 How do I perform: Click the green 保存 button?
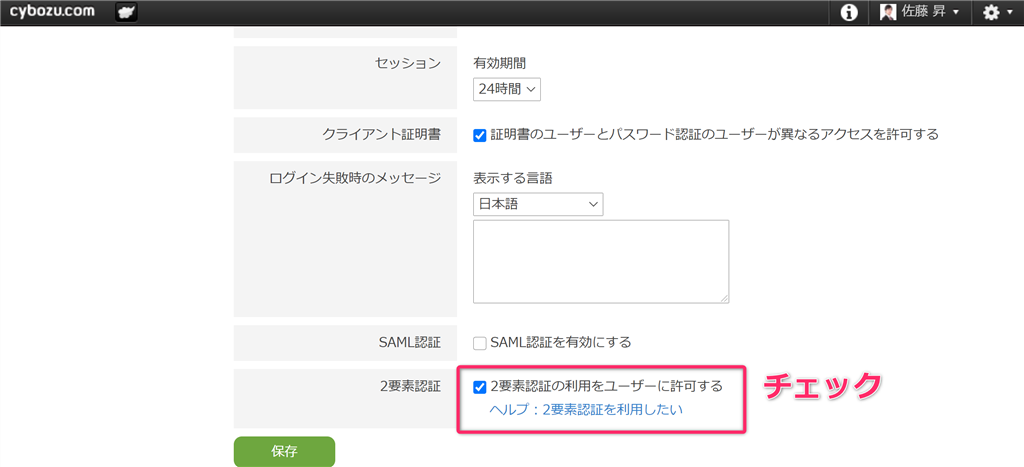click(x=284, y=451)
